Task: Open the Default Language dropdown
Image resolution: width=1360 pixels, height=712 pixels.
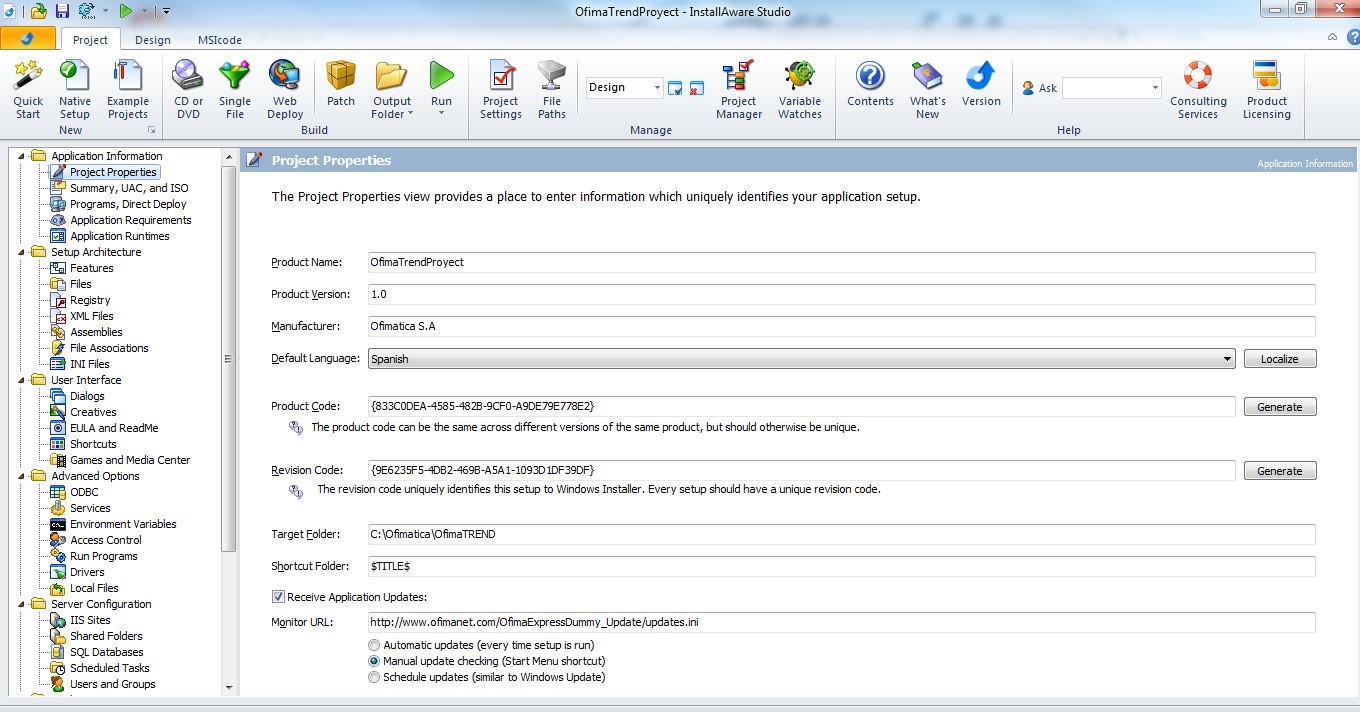Action: [1227, 359]
